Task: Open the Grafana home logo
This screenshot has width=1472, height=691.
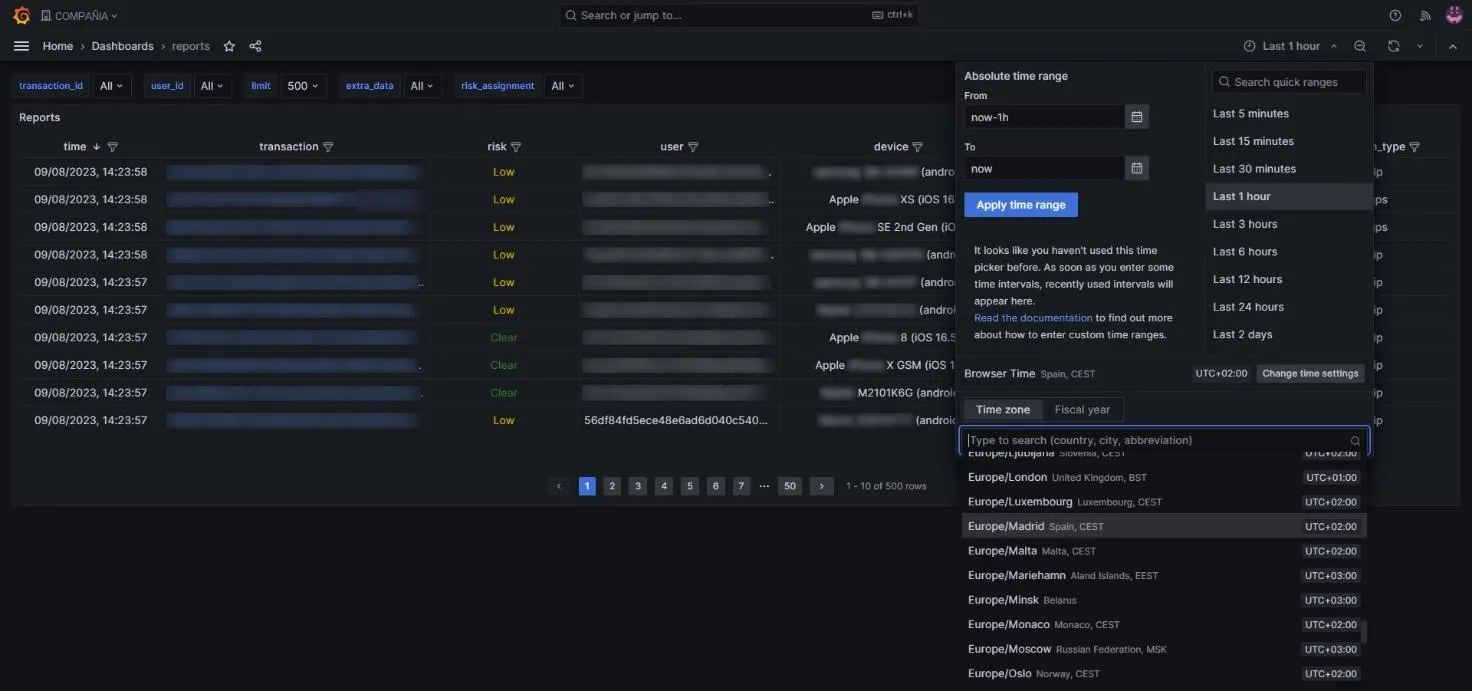Action: pyautogui.click(x=21, y=15)
